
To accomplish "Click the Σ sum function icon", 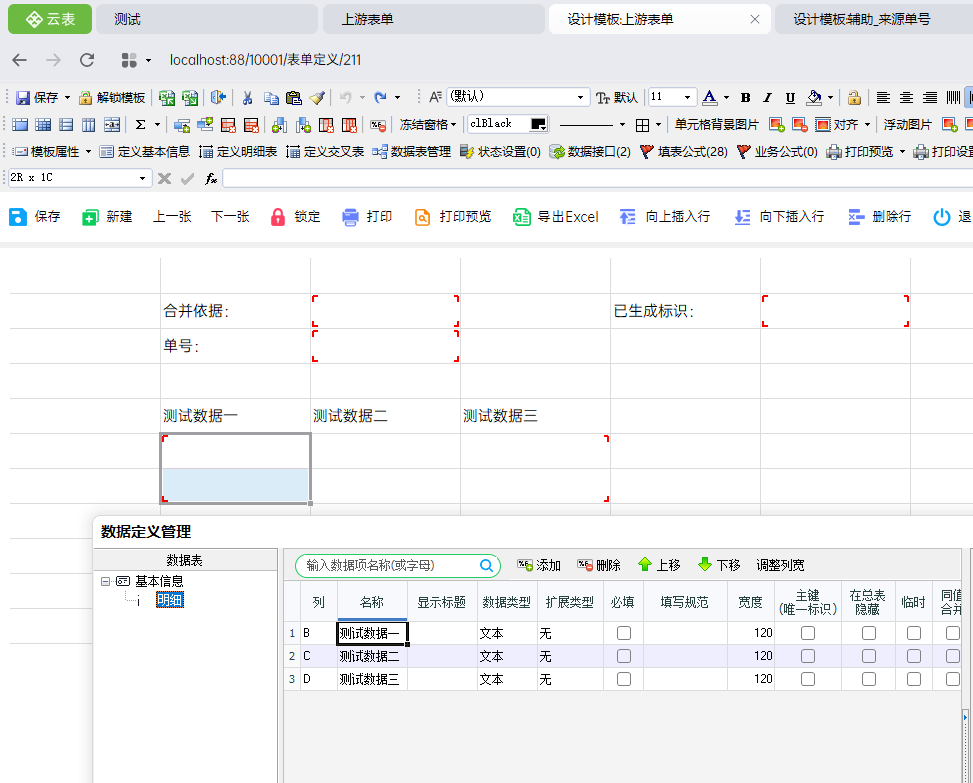I will [x=140, y=125].
